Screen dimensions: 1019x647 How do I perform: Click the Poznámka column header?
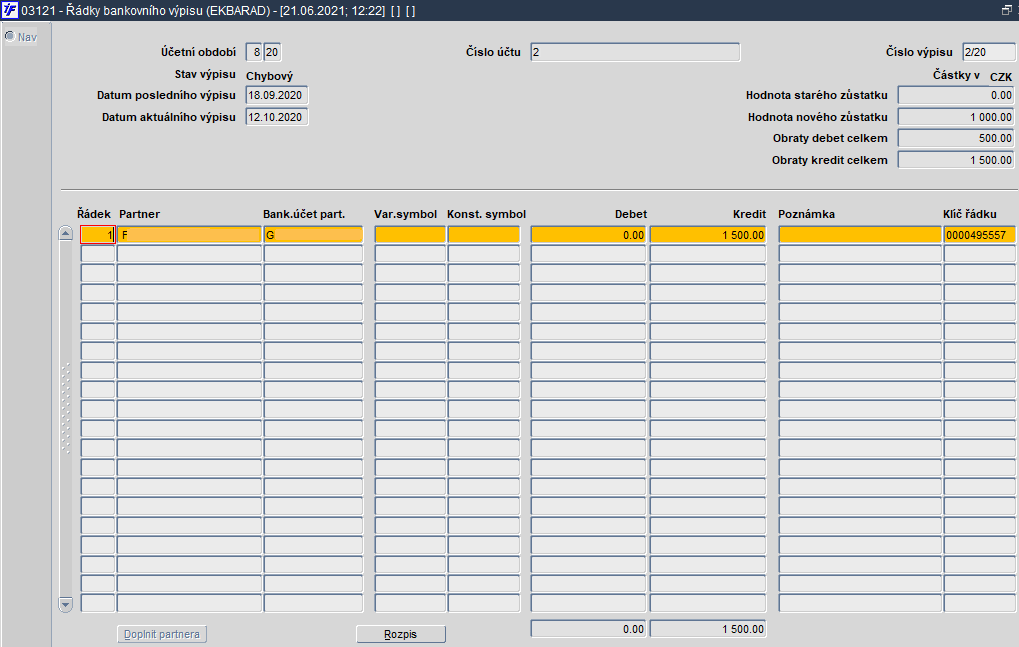coord(806,214)
